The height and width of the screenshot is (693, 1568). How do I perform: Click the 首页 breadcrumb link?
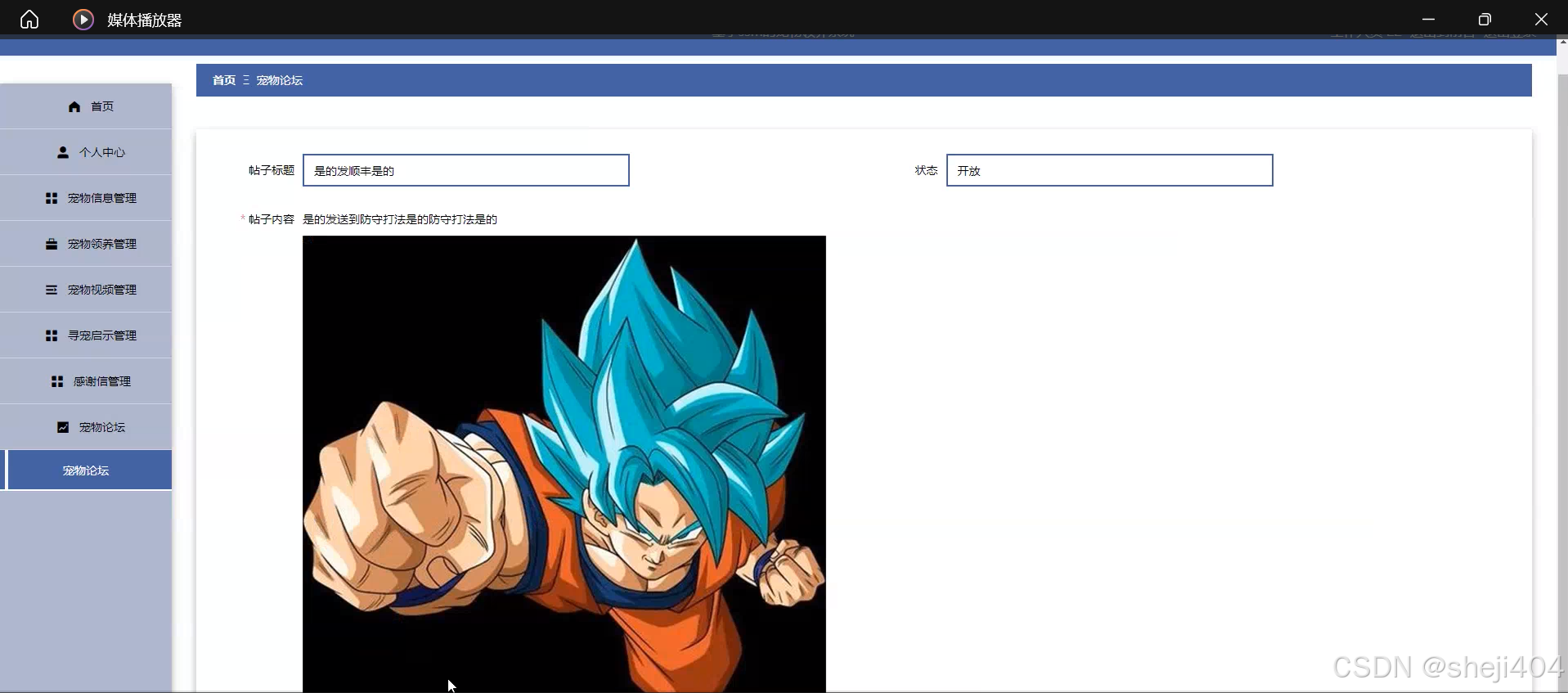[224, 80]
